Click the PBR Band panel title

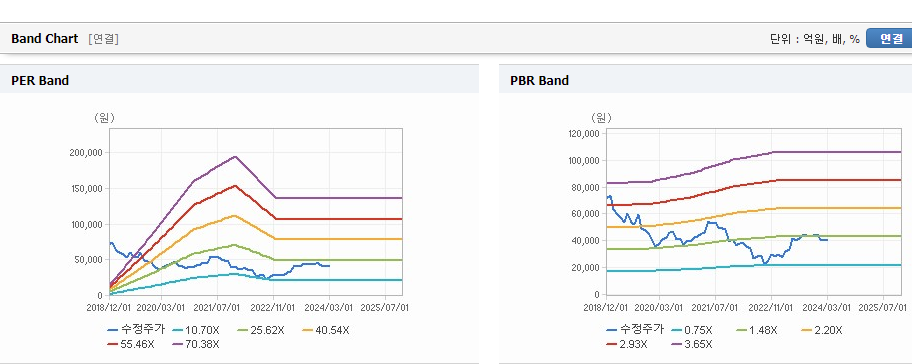[x=539, y=81]
